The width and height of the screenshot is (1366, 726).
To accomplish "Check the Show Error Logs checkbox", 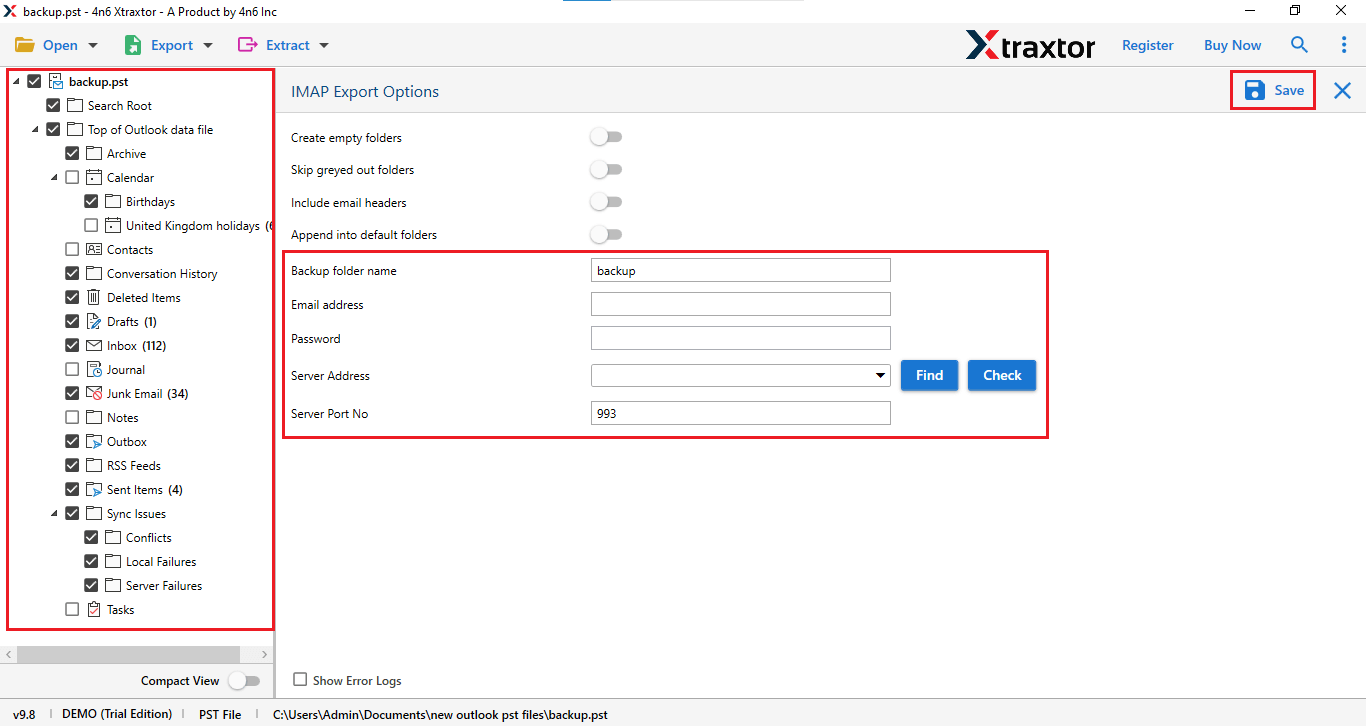I will [x=300, y=679].
